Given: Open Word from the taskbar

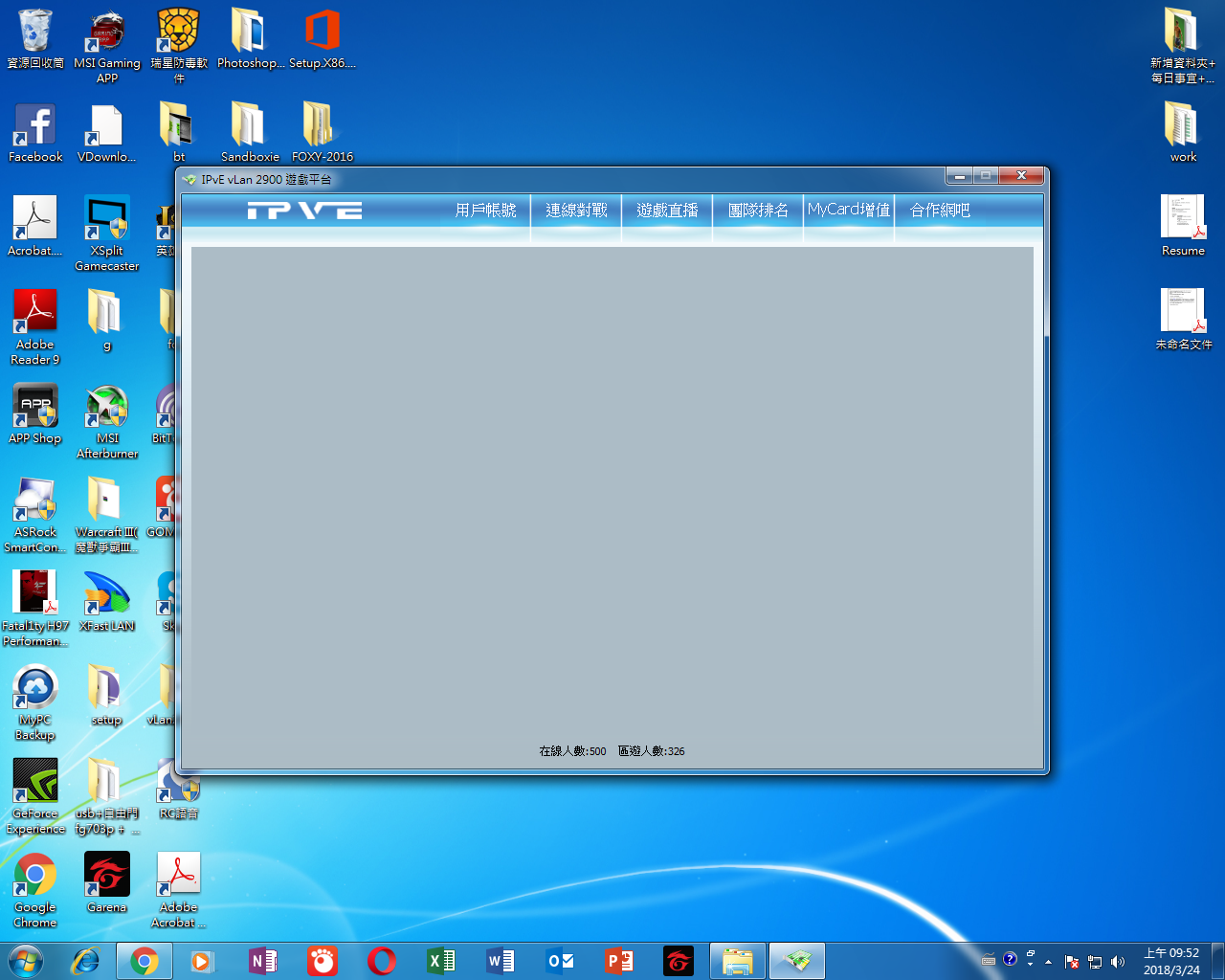Looking at the screenshot, I should (x=500, y=961).
